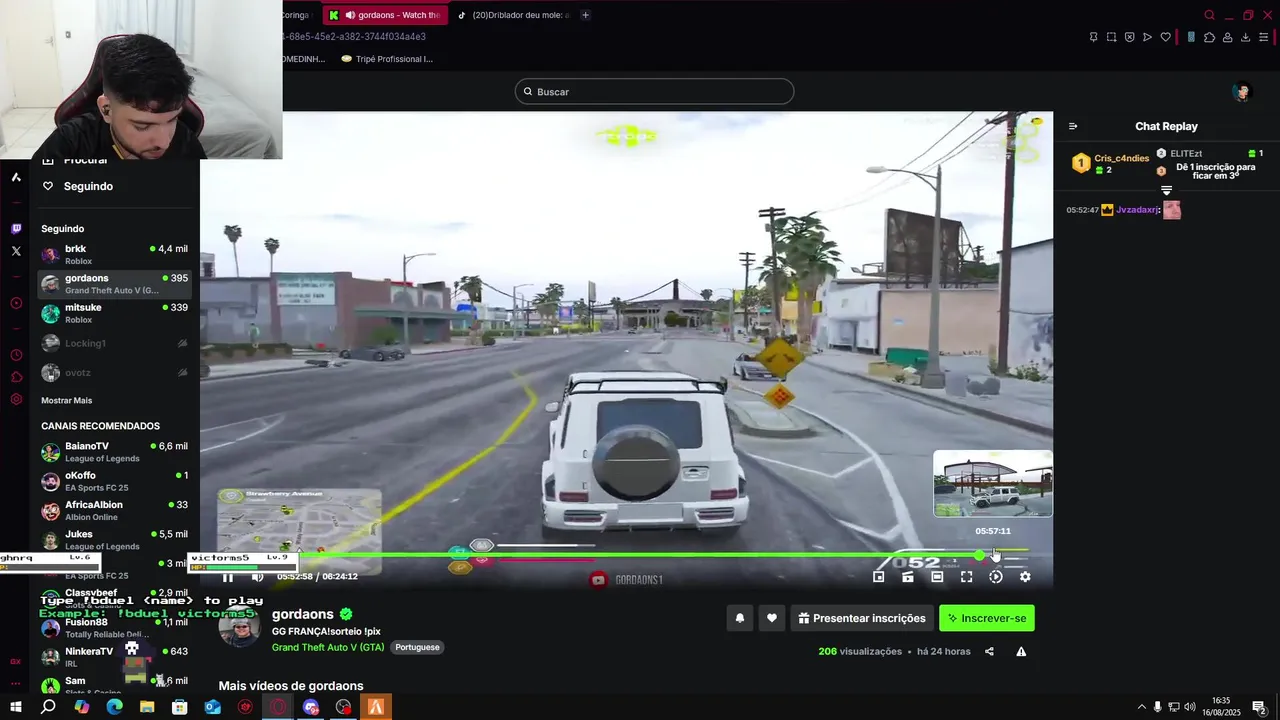This screenshot has width=1280, height=720.
Task: Click the Opera GX search tabs icon
Action: pos(1209,15)
